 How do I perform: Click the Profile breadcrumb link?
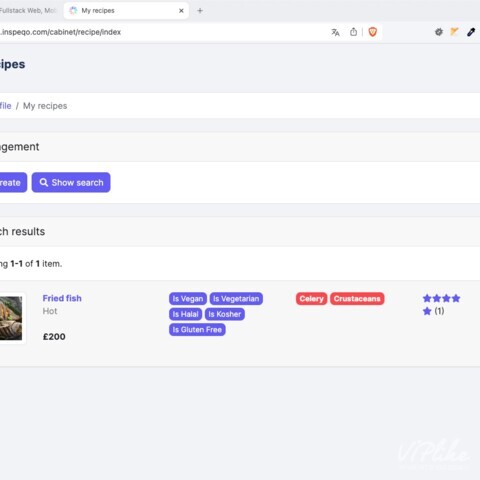tap(5, 106)
